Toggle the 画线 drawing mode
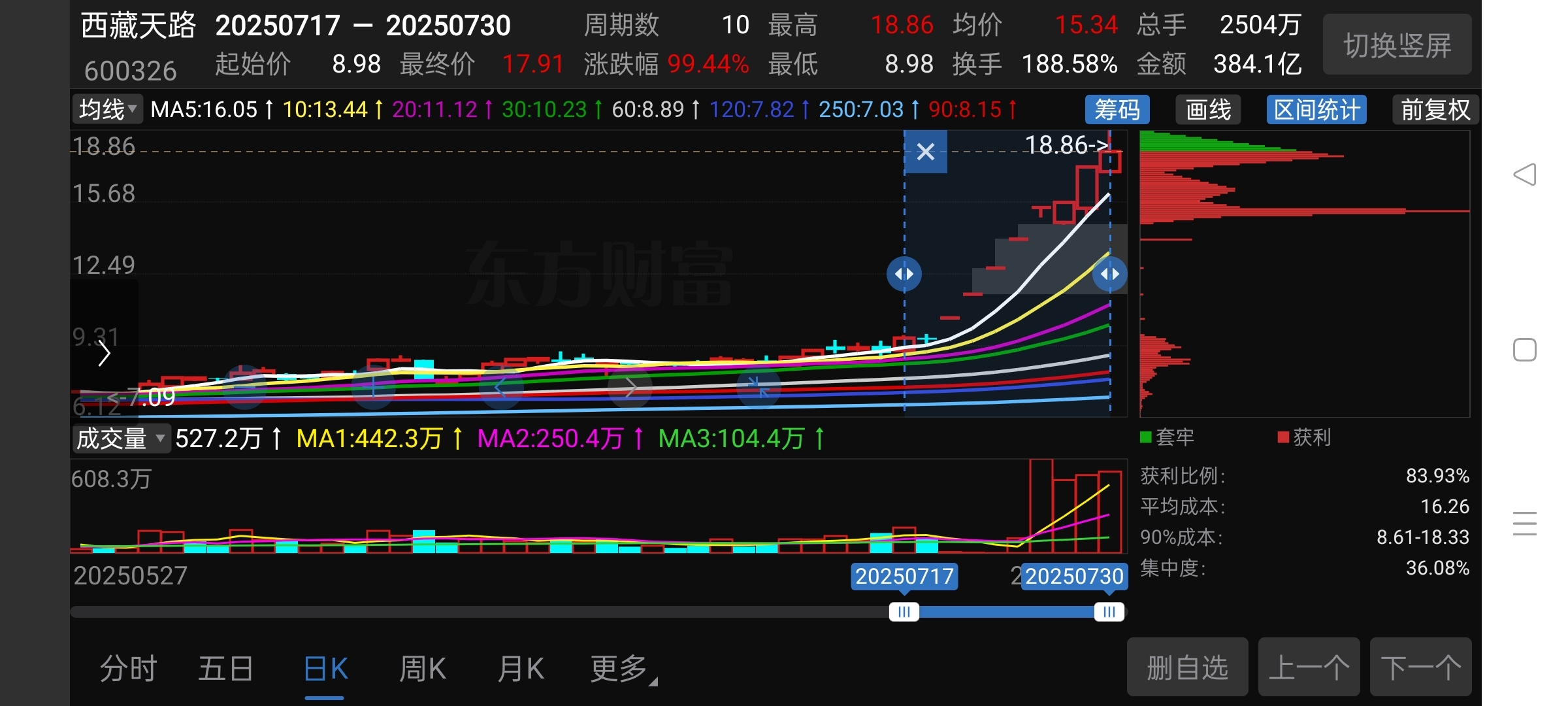This screenshot has height=706, width=1568. pyautogui.click(x=1208, y=109)
